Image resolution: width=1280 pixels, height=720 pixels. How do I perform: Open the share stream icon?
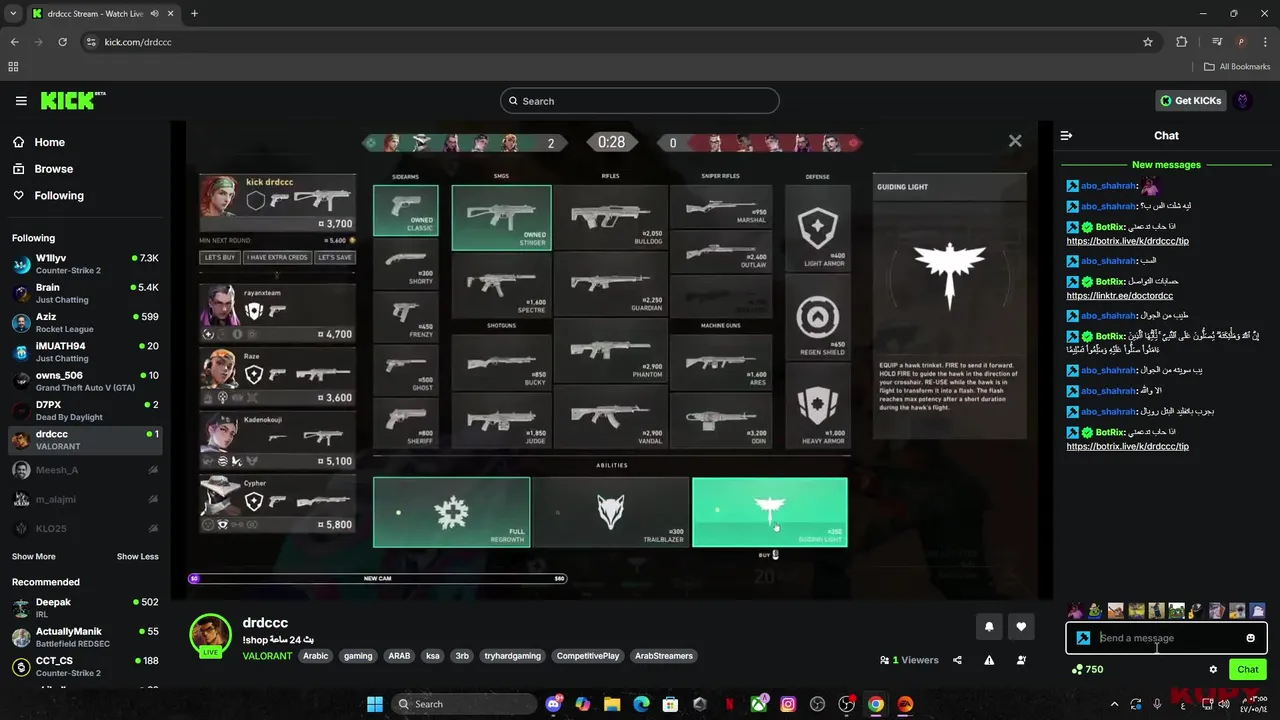[958, 660]
